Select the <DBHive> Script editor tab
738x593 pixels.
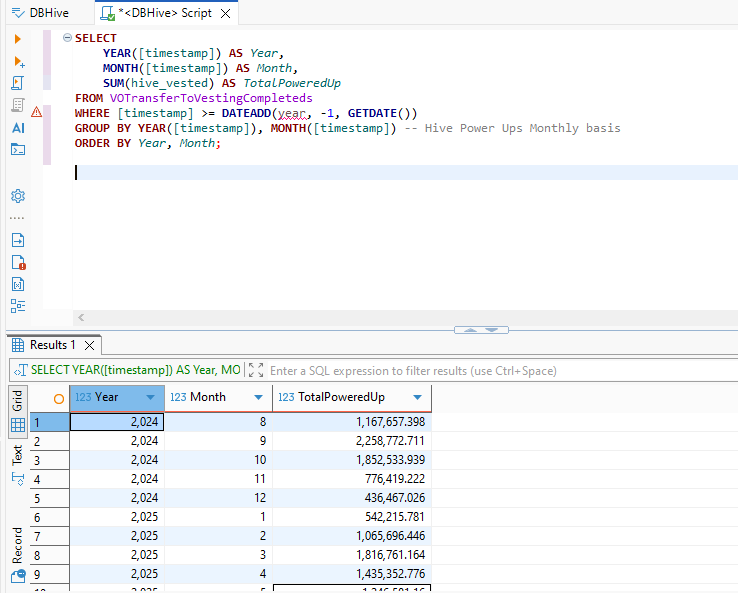165,13
